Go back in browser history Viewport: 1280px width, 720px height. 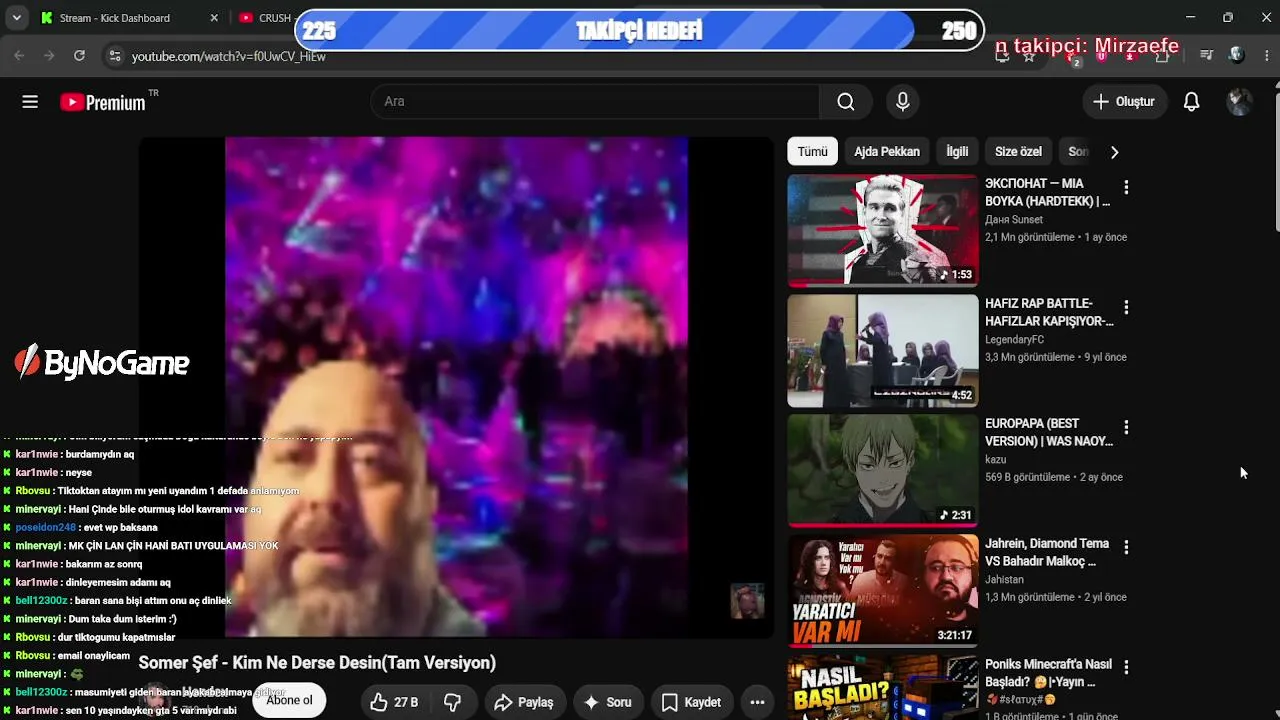point(19,56)
